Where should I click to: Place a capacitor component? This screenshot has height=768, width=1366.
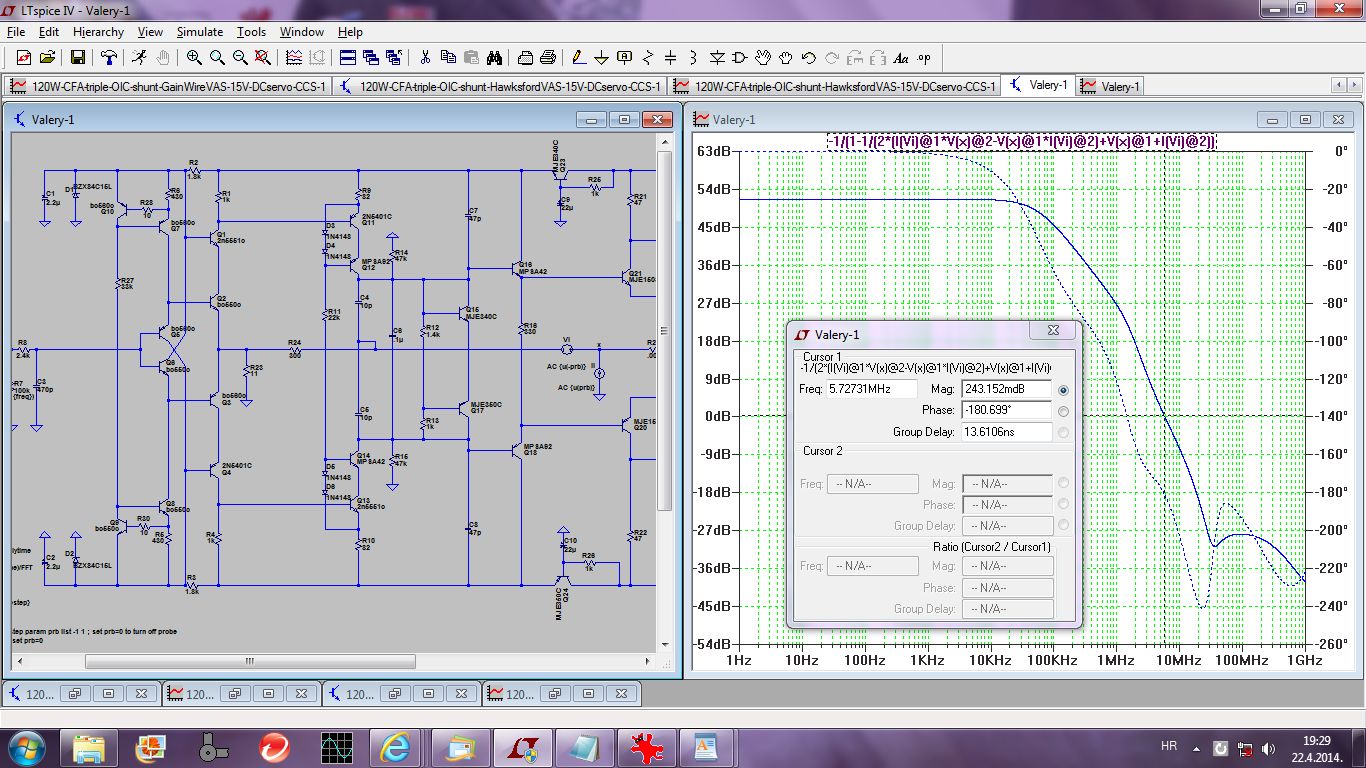(671, 58)
